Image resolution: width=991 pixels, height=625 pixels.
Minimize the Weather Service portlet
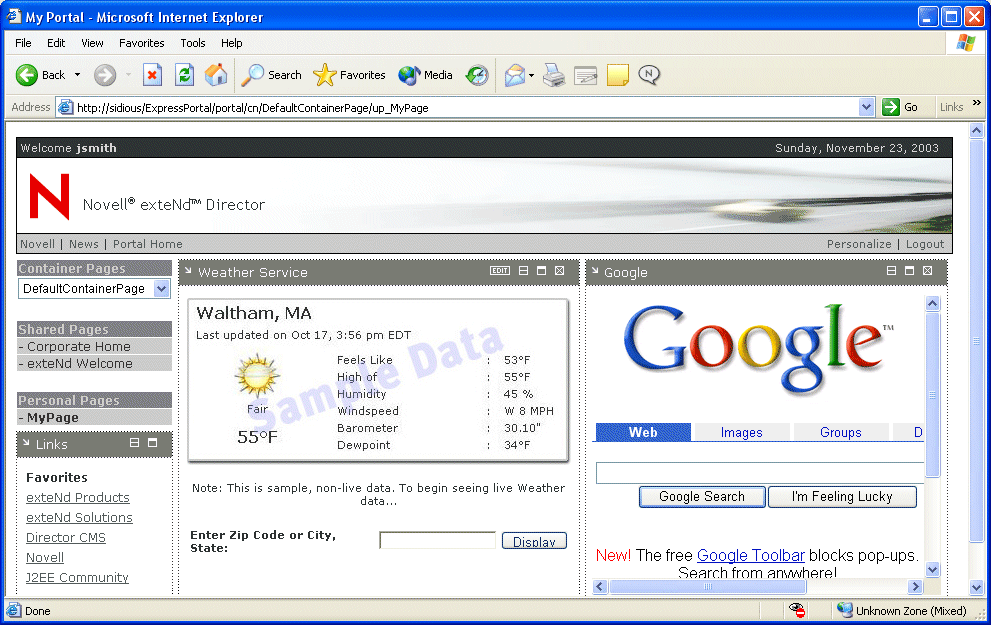pos(523,270)
